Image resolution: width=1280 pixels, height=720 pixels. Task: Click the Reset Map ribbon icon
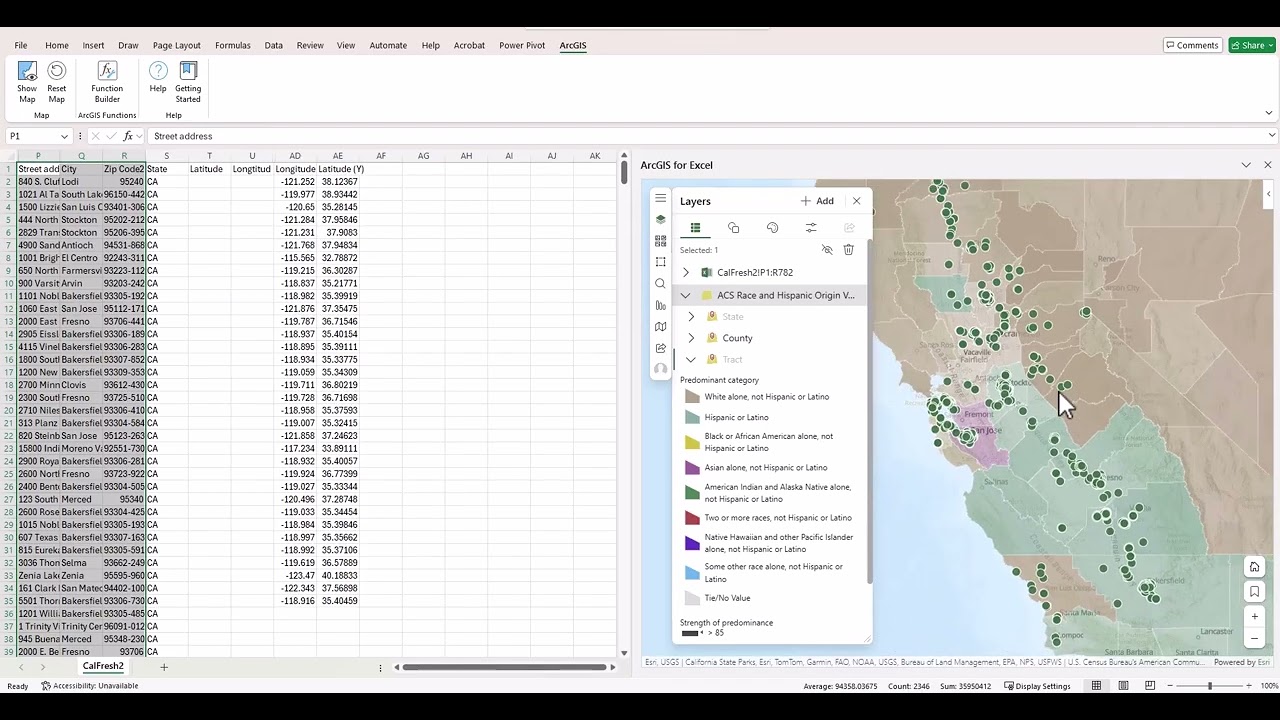pos(57,82)
